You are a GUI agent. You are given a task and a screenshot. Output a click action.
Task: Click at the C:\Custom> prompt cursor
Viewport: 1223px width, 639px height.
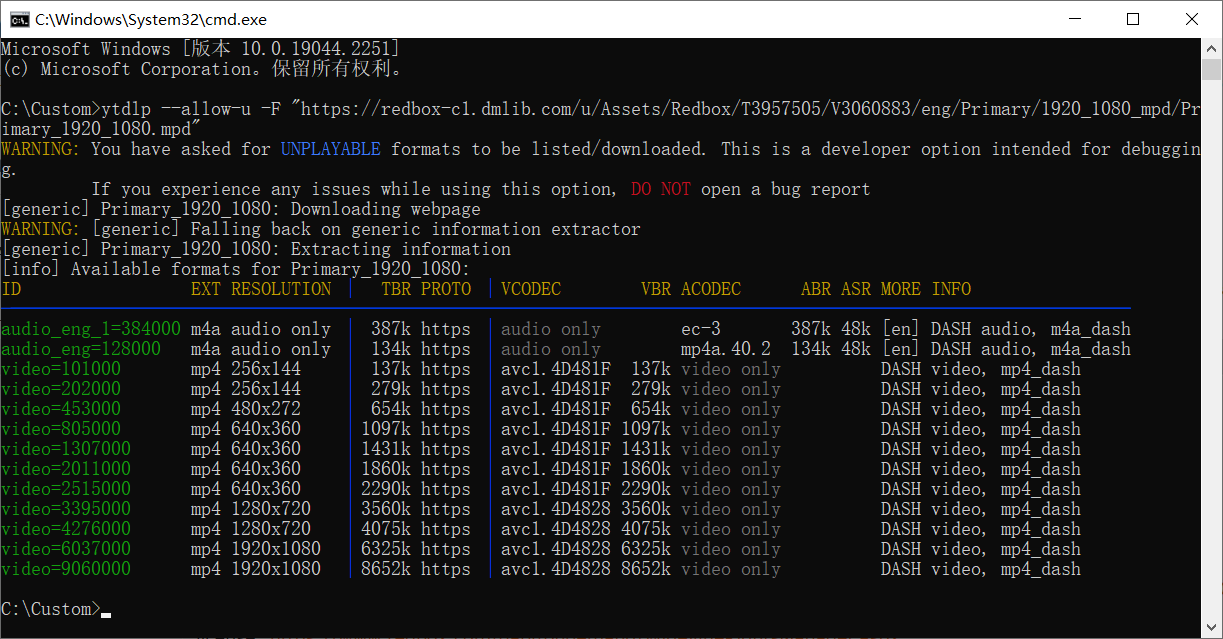(x=106, y=610)
